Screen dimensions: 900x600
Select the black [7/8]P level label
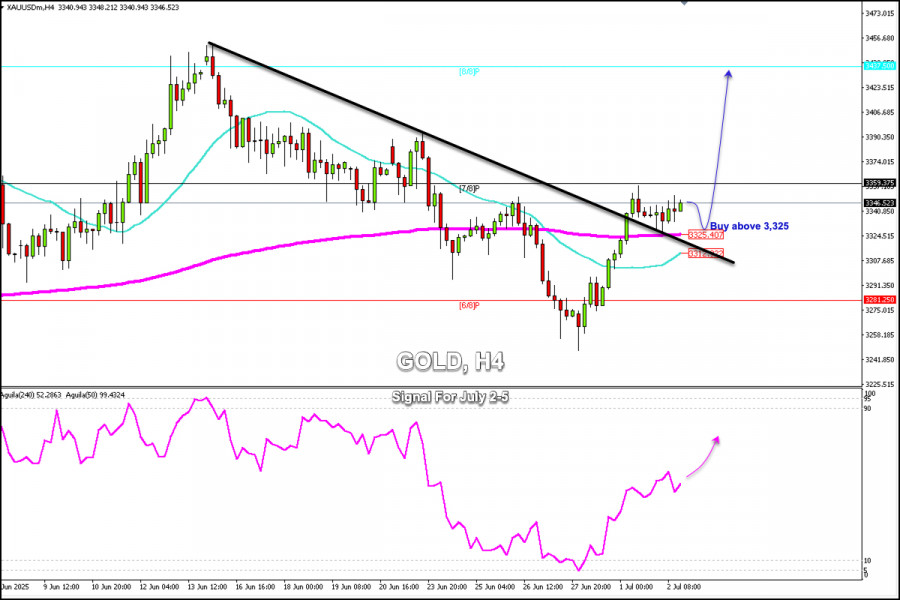(469, 188)
